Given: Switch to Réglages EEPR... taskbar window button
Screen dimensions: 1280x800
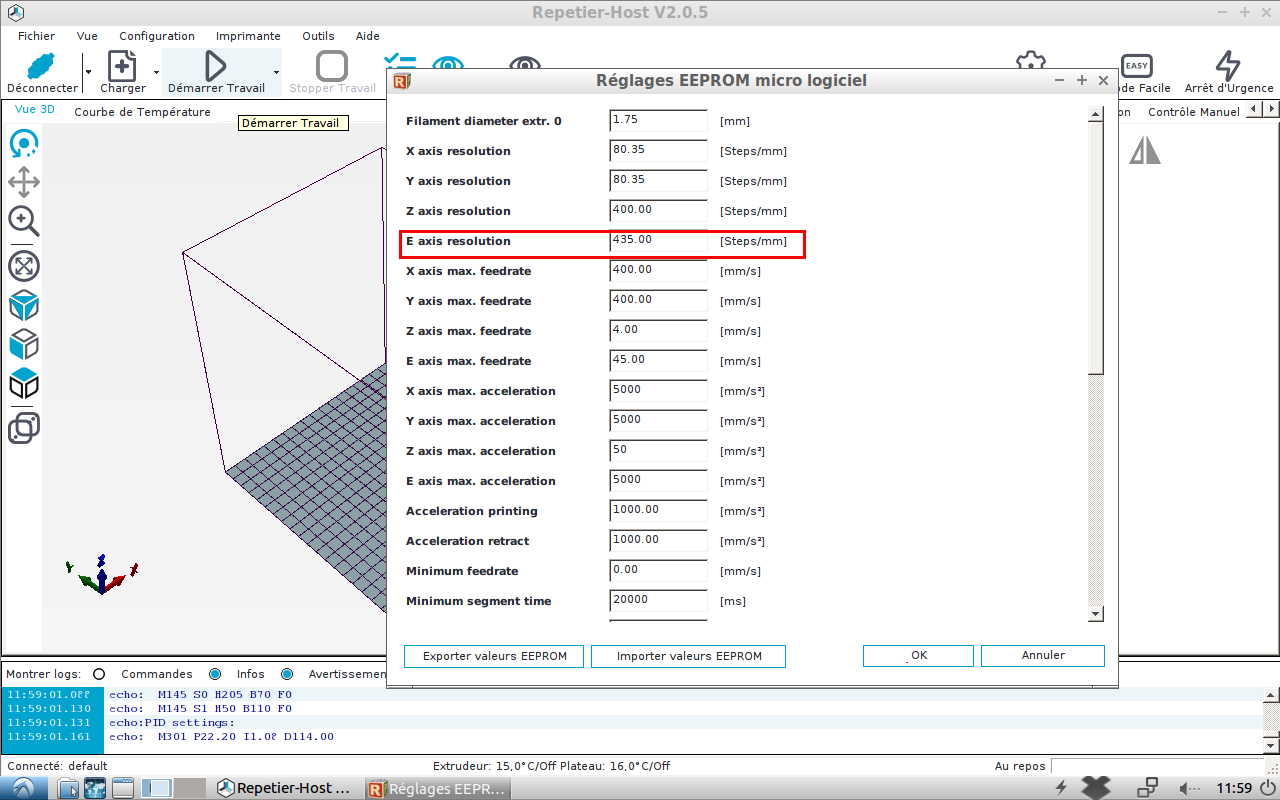Looking at the screenshot, I should (x=437, y=788).
